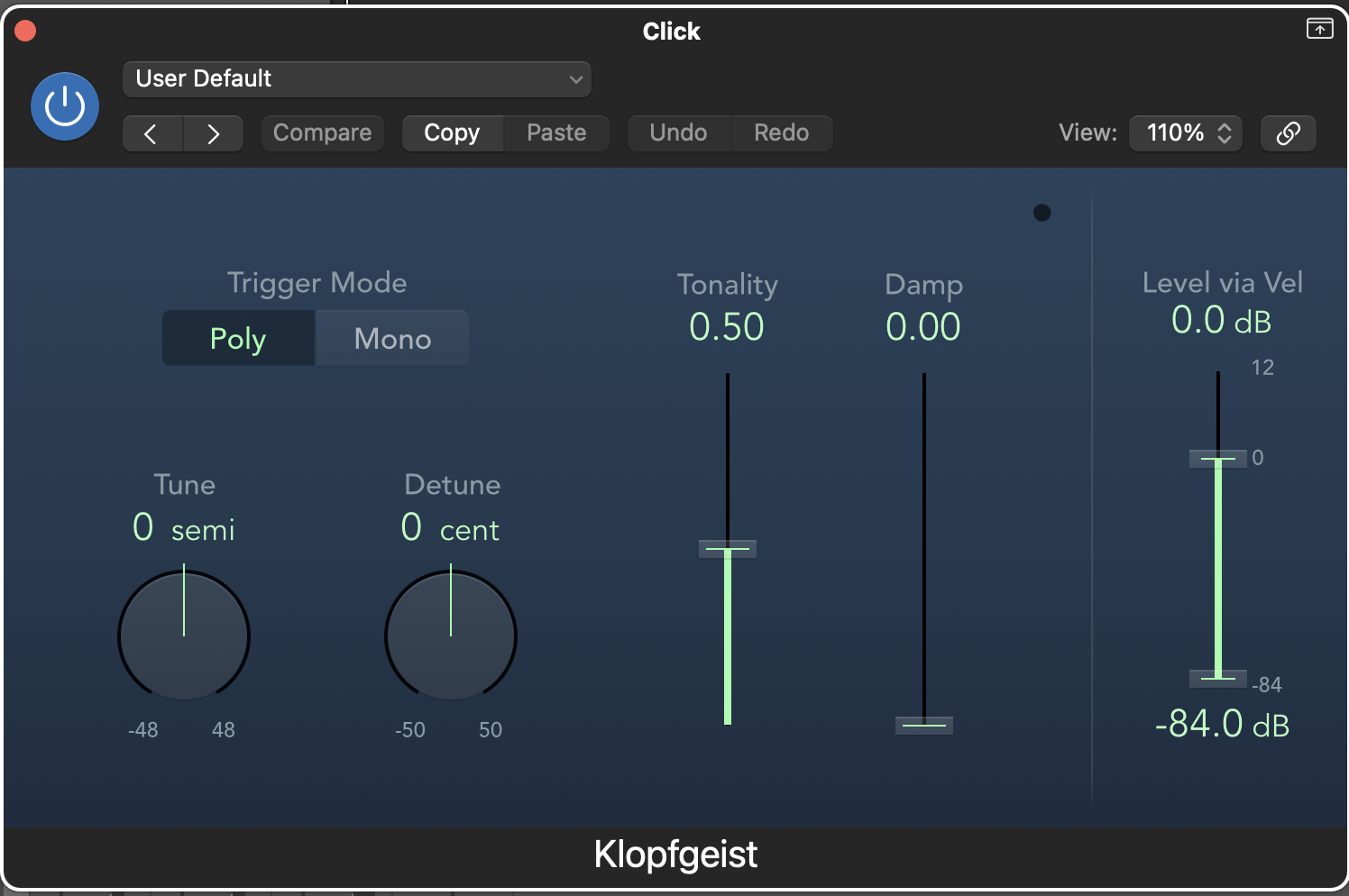The image size is (1349, 896).
Task: Open the View 110% size dropdown
Action: pyautogui.click(x=1186, y=133)
